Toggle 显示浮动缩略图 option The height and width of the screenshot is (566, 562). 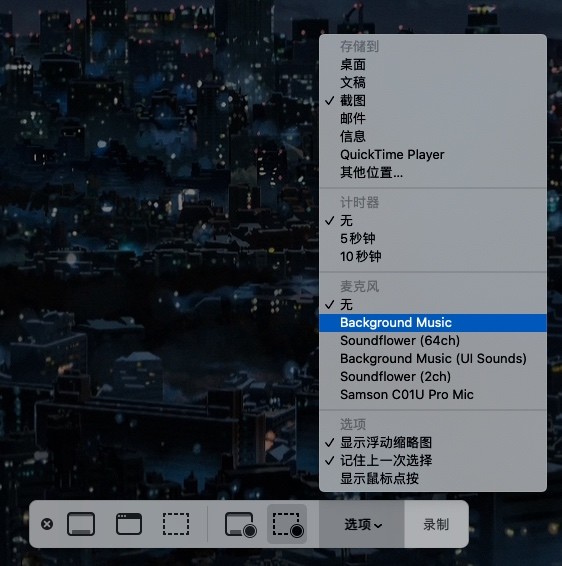pos(433,443)
